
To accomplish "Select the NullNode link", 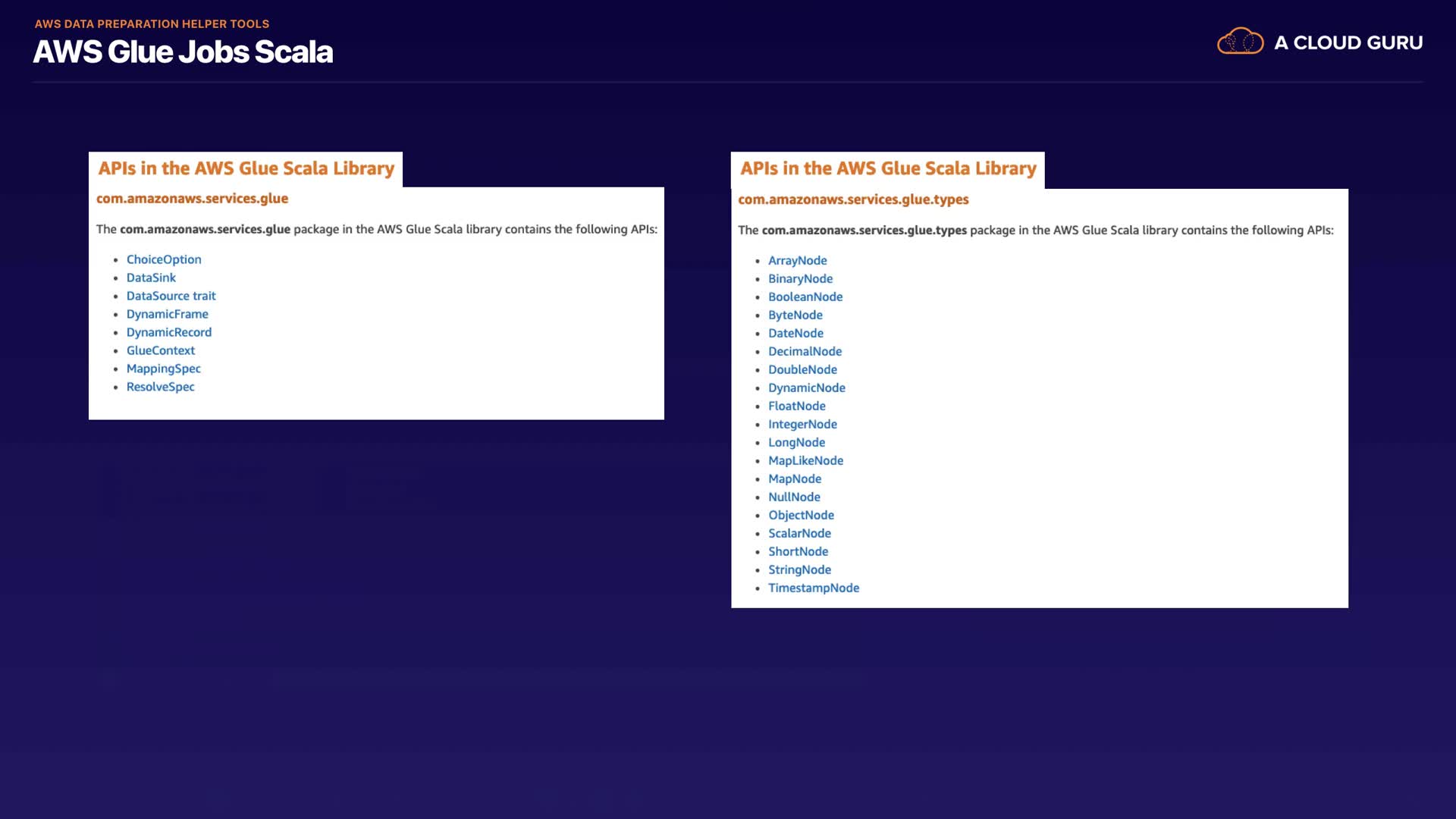I will click(794, 497).
